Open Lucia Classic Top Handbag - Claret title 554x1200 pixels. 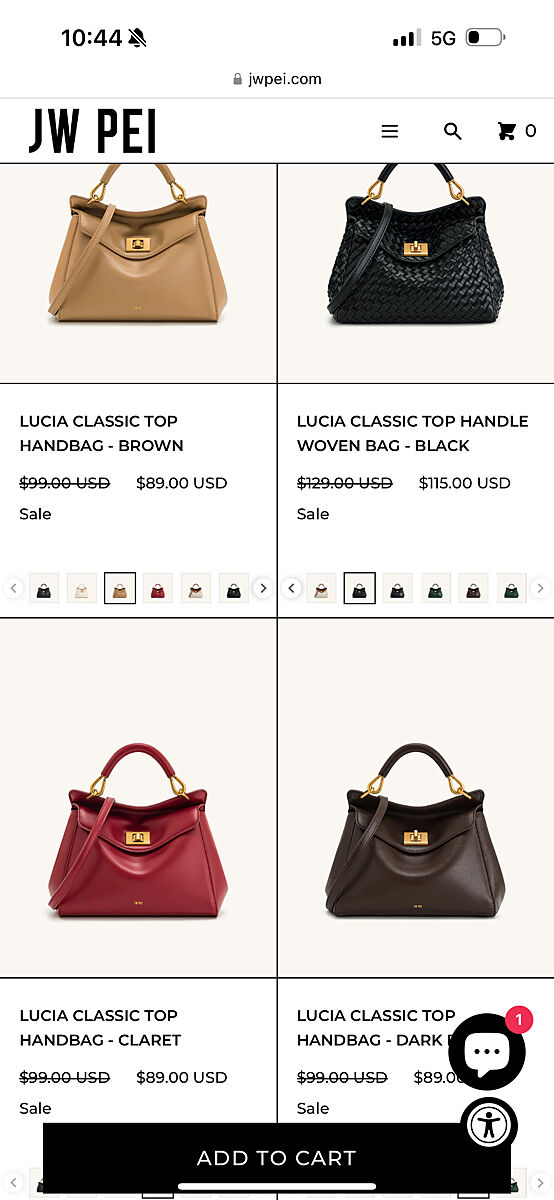point(100,1028)
